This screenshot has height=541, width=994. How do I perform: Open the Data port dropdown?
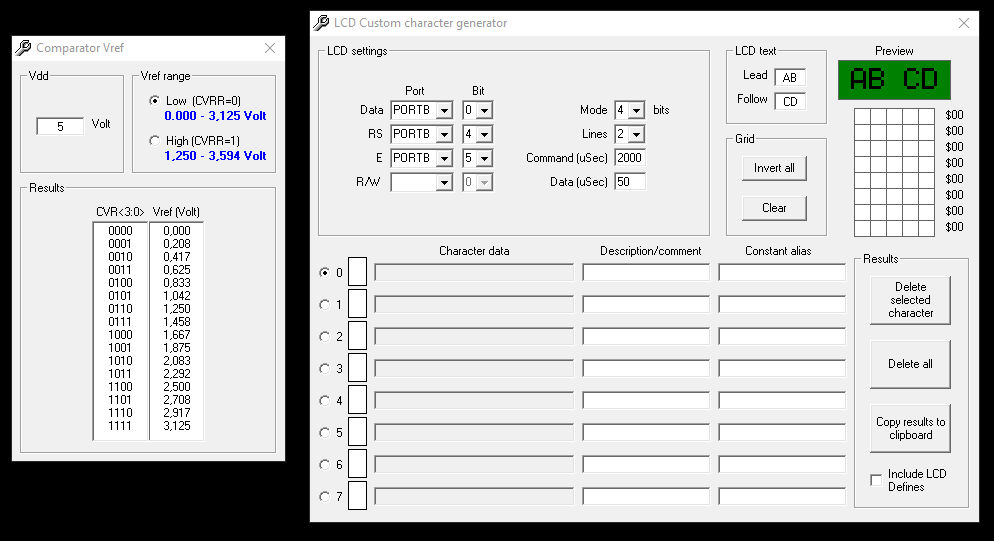point(444,110)
